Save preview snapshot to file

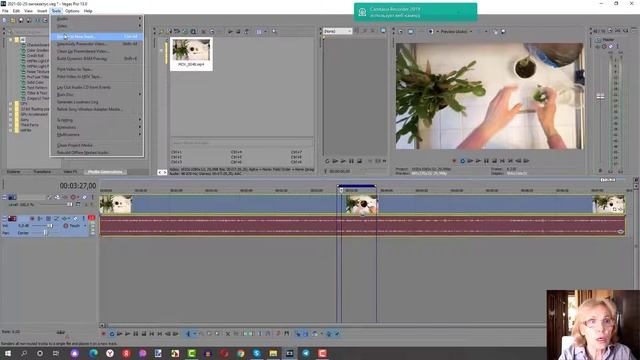pyautogui.click(x=503, y=31)
